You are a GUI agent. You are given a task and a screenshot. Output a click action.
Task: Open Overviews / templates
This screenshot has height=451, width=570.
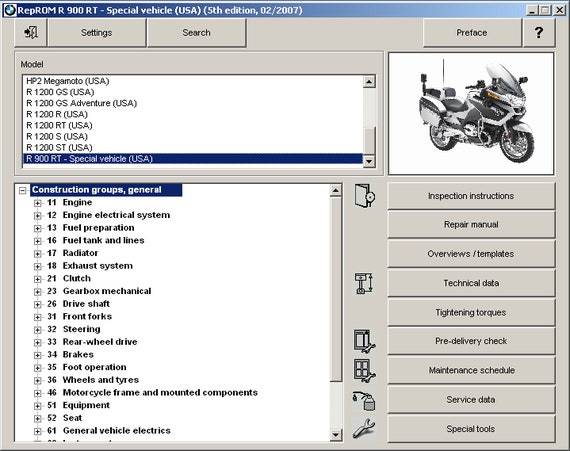[x=471, y=254]
